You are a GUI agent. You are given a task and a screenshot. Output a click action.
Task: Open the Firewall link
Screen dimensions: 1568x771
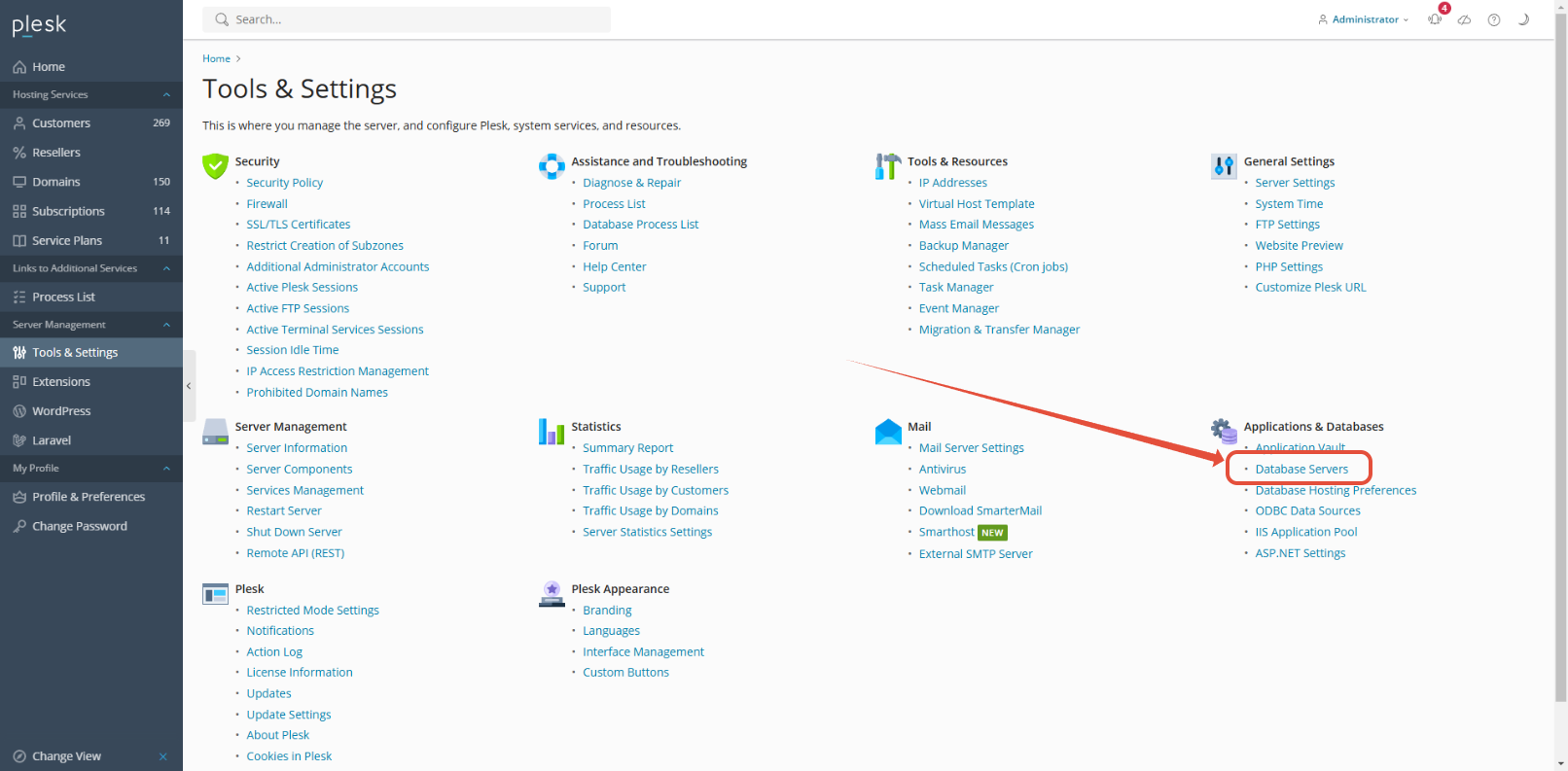(x=267, y=204)
